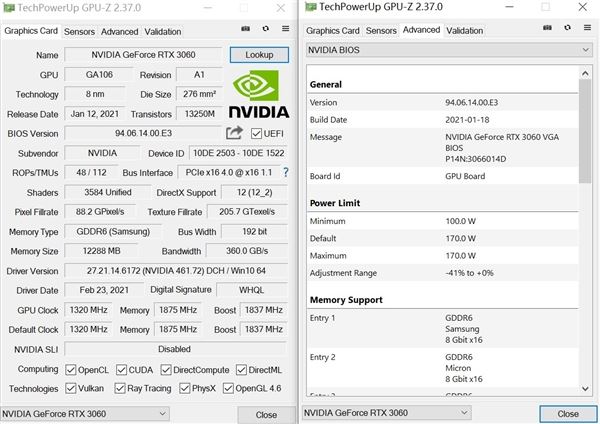600x424 pixels.
Task: Click Build Date value 2021-01-18
Action: click(467, 120)
